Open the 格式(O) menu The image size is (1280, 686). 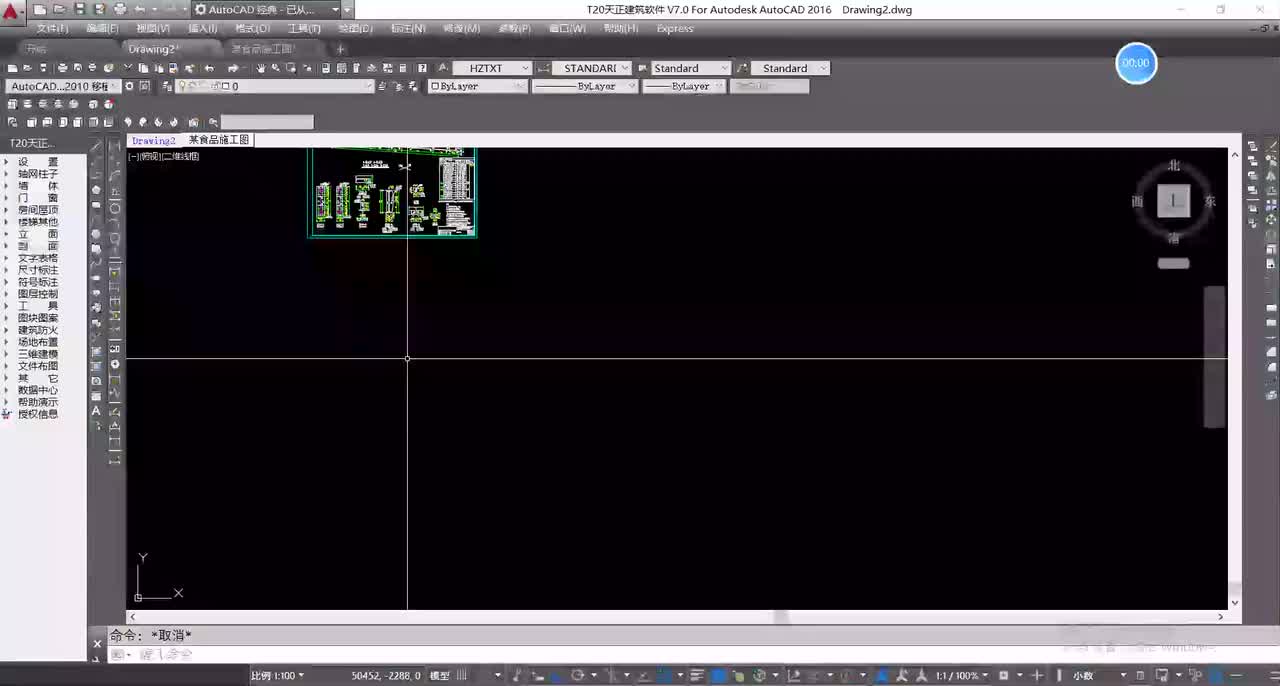[x=252, y=28]
